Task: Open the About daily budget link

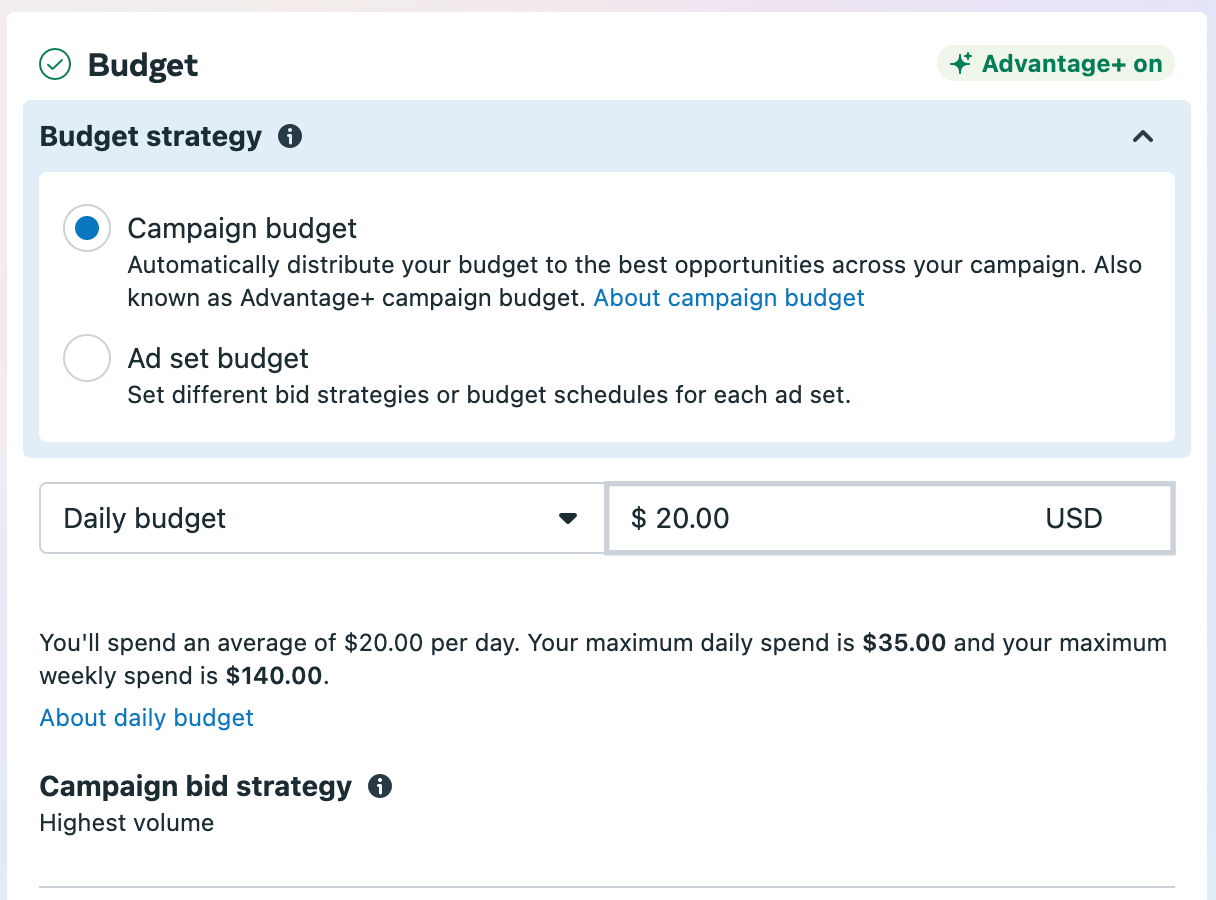Action: [x=147, y=718]
